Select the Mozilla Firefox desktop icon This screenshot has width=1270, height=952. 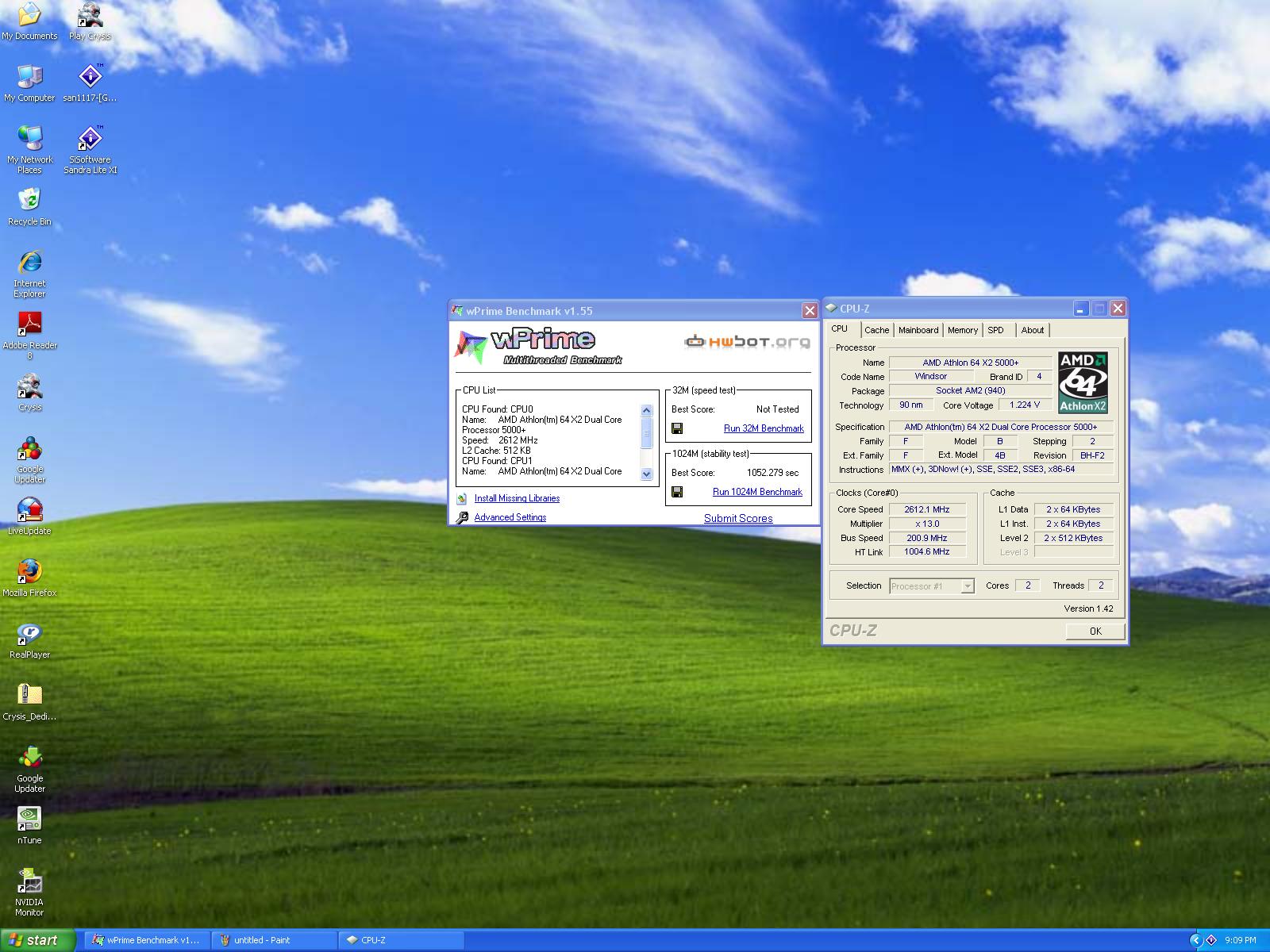click(29, 578)
